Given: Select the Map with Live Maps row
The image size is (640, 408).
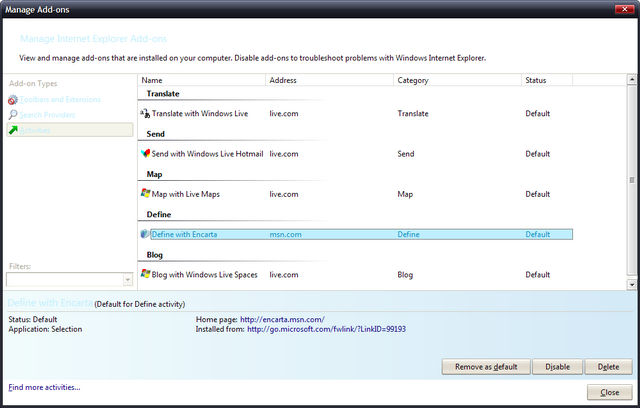Looking at the screenshot, I should 356,194.
